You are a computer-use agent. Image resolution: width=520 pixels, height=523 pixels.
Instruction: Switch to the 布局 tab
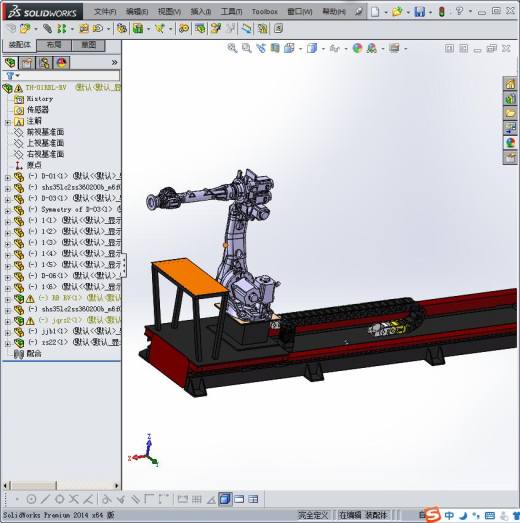tap(54, 45)
